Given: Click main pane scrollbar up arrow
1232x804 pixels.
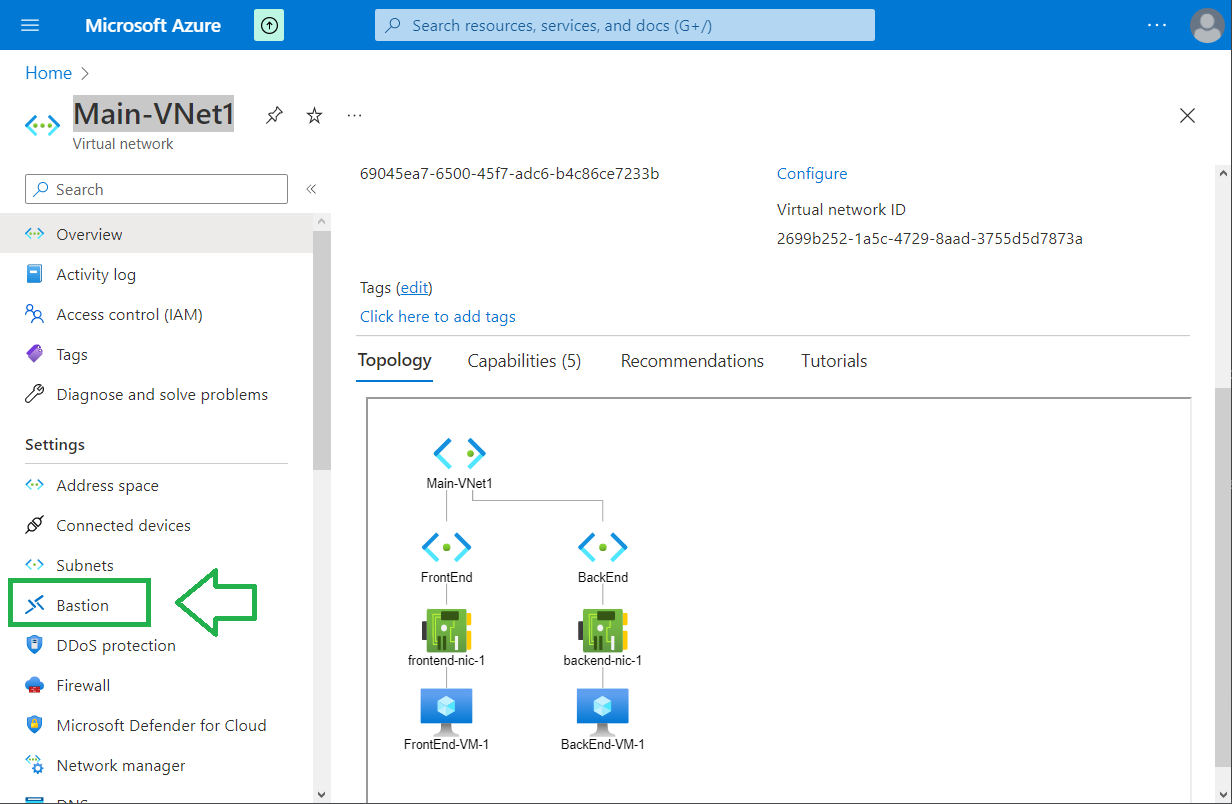Looking at the screenshot, I should pyautogui.click(x=1223, y=174).
